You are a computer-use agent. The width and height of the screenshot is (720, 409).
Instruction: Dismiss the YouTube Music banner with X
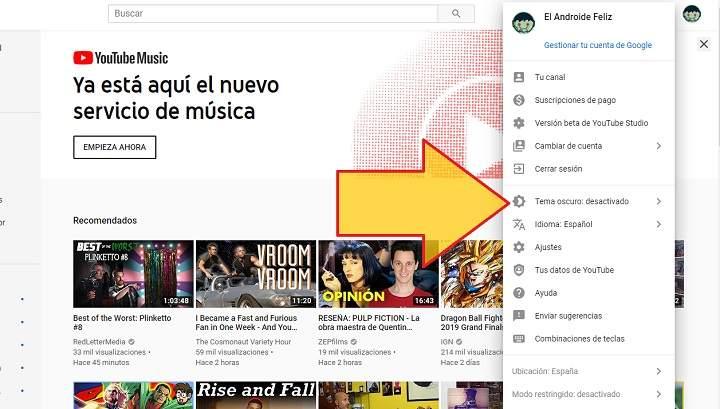[x=704, y=44]
